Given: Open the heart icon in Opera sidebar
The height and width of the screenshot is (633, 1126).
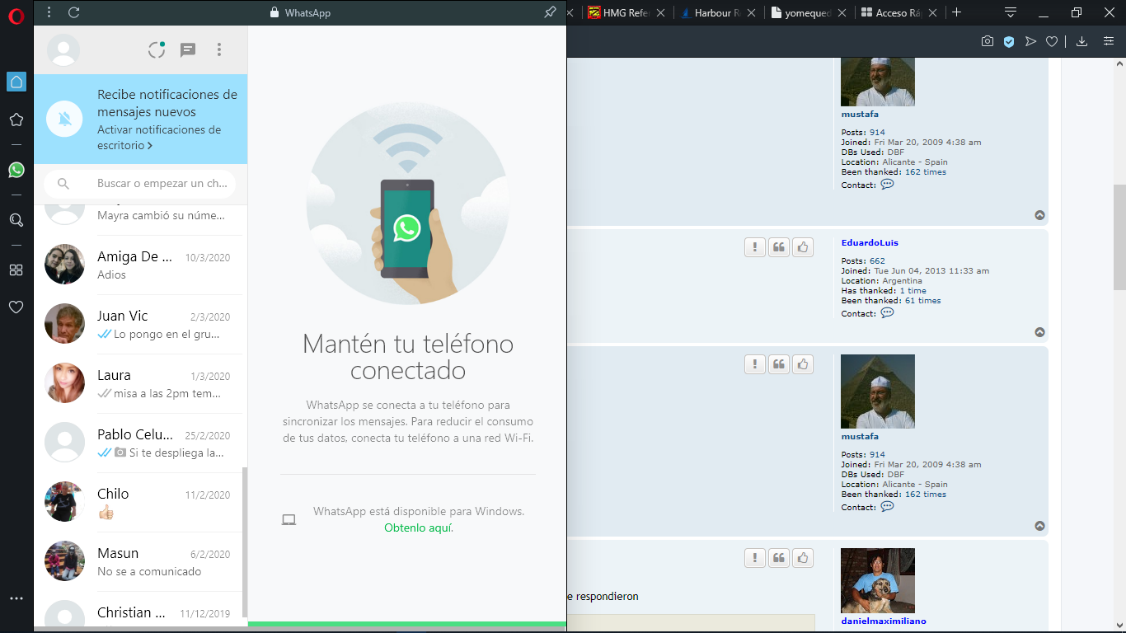Looking at the screenshot, I should tap(16, 308).
